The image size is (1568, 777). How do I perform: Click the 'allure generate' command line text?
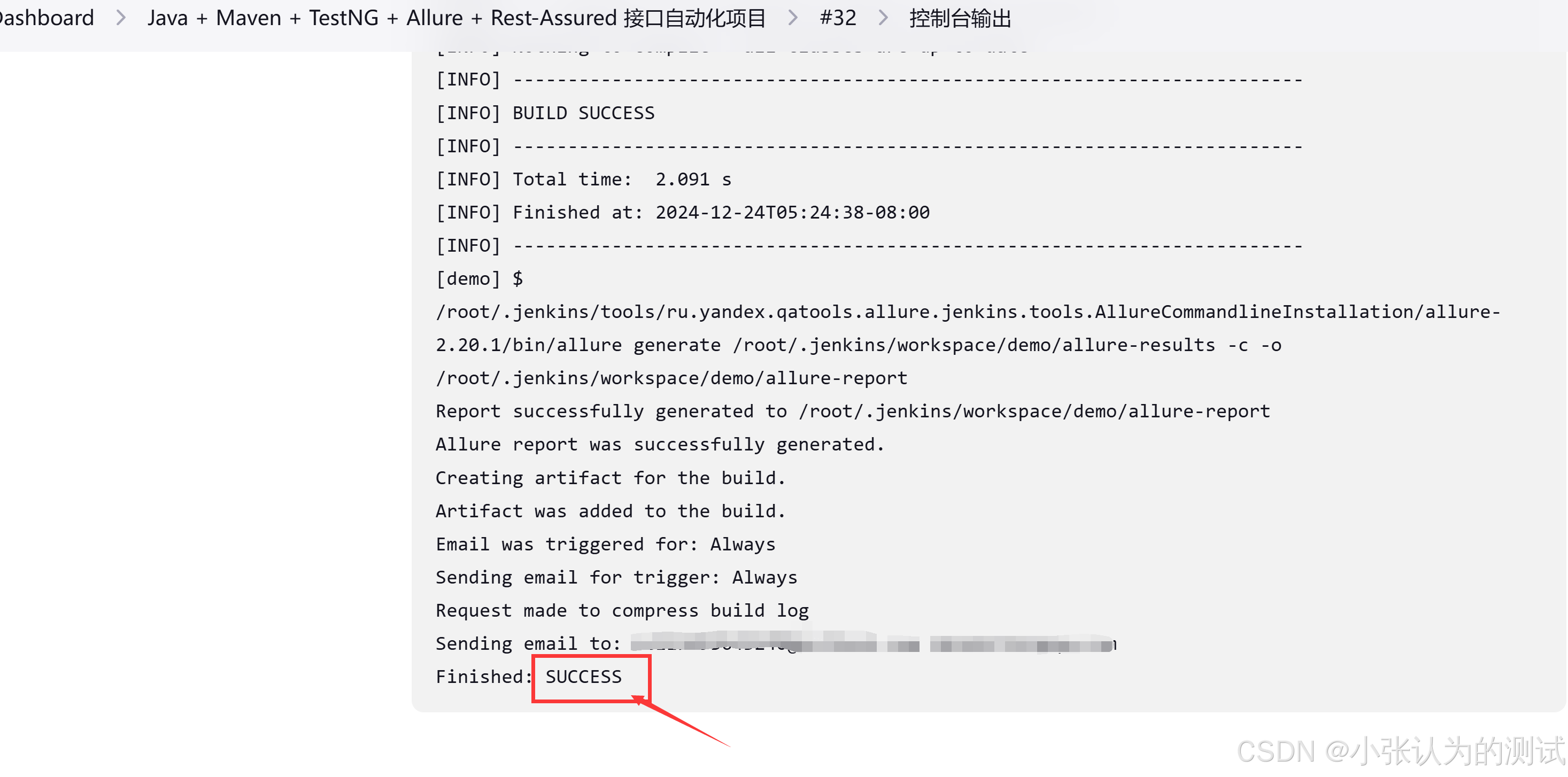pos(859,345)
